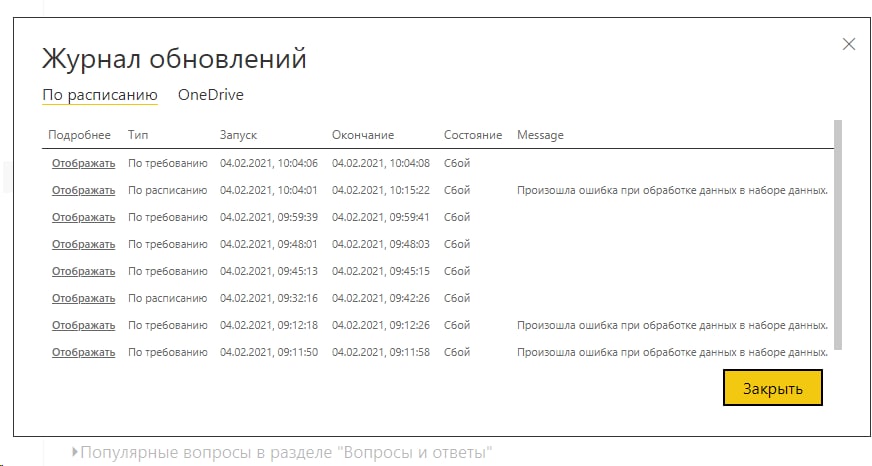The height and width of the screenshot is (466, 872).
Task: Click По расписанию type in 09:32:16 row
Action: pyautogui.click(x=167, y=298)
